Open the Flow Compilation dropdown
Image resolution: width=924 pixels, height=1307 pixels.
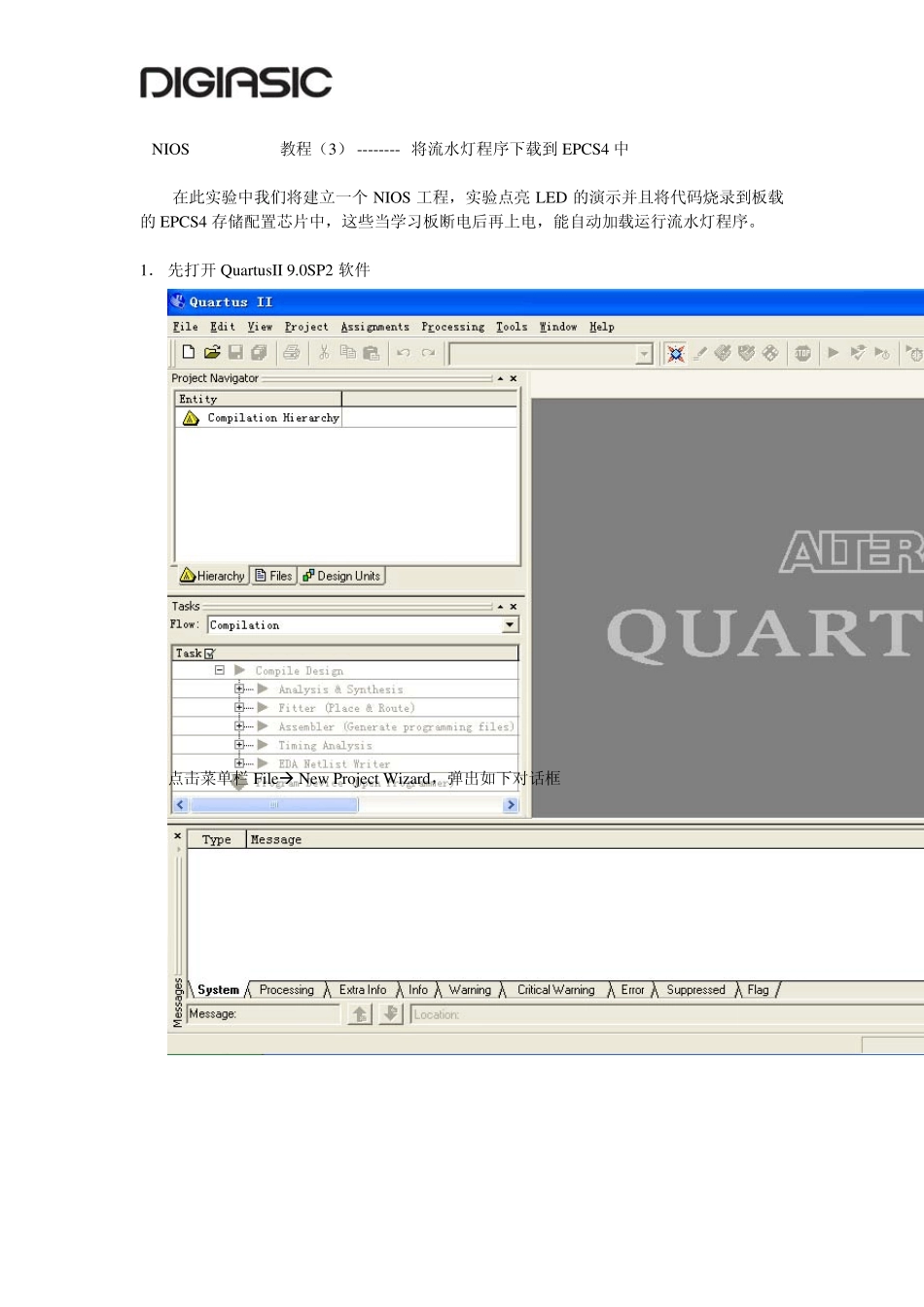coord(511,625)
